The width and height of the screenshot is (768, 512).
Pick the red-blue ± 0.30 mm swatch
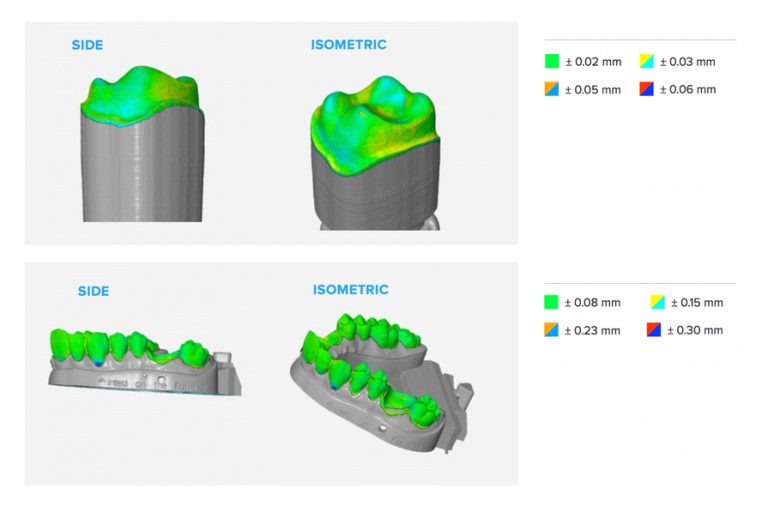(657, 330)
